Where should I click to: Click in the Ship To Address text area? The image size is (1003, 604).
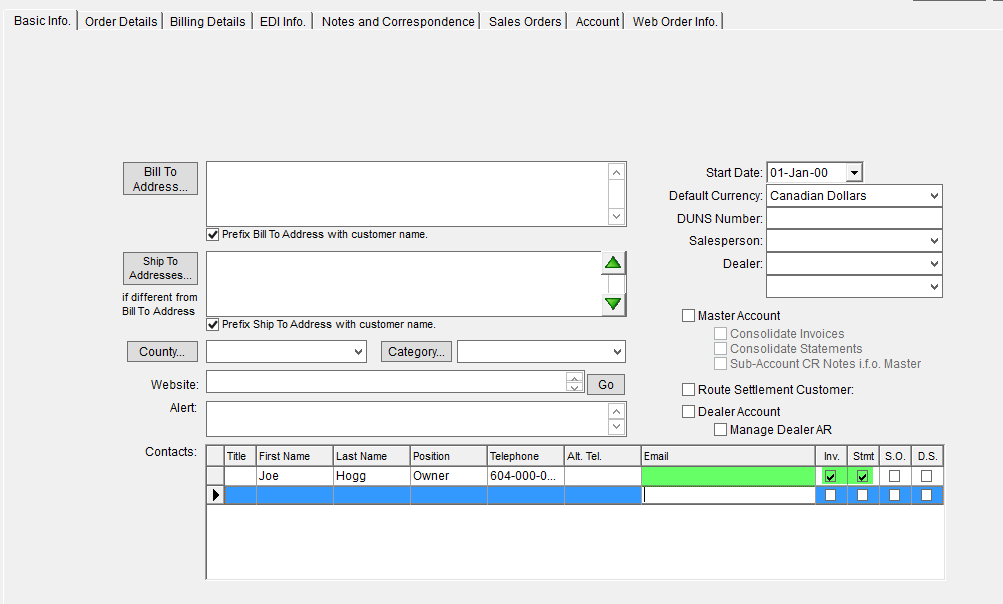point(404,283)
